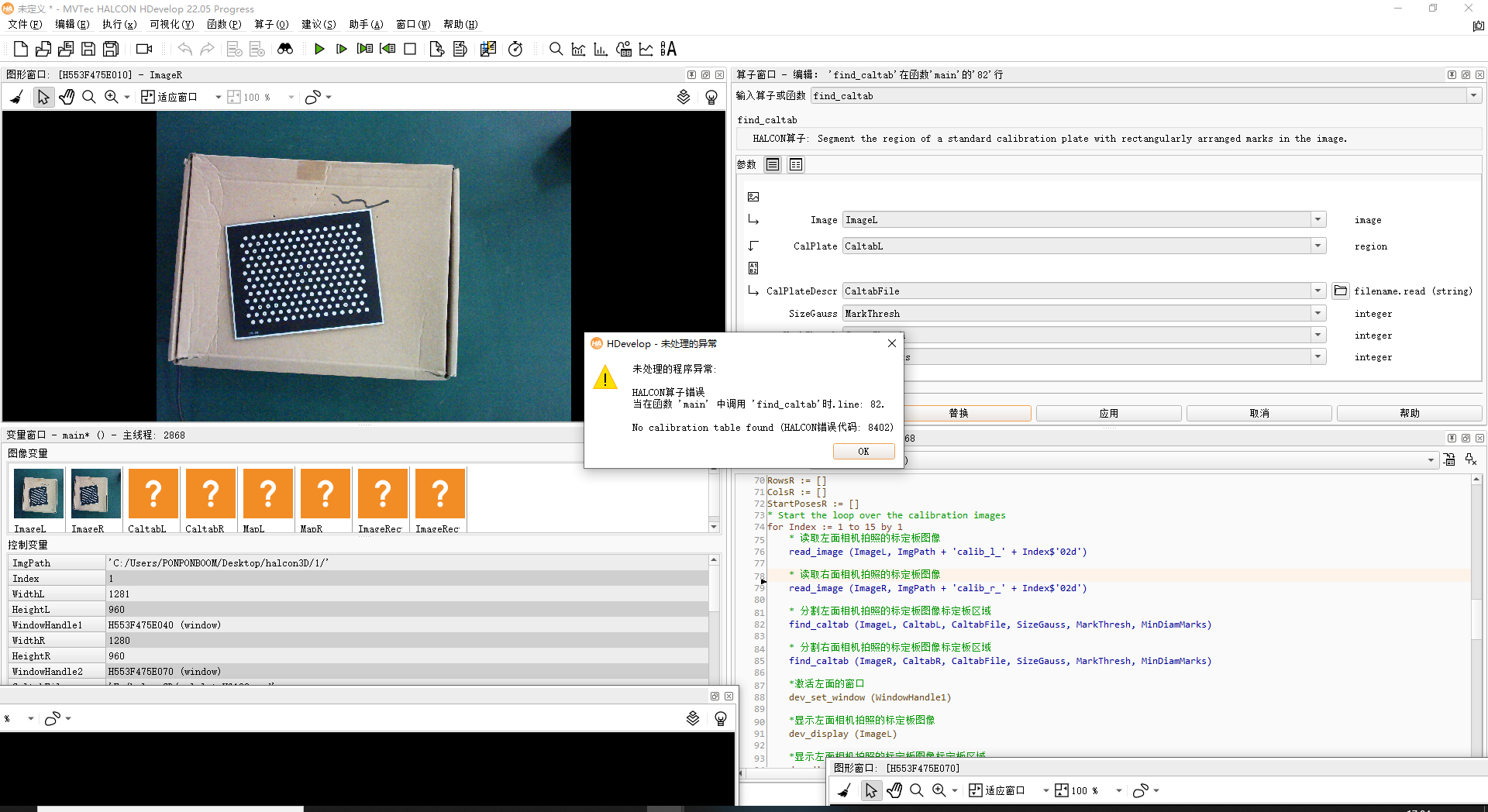Stop program execution with square icon
Viewport: 1488px width, 812px height.
tap(410, 49)
